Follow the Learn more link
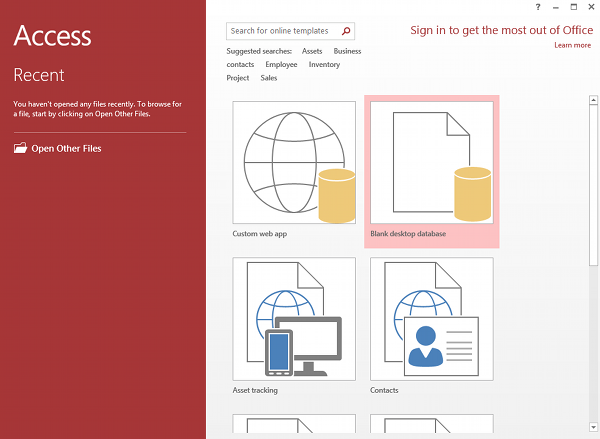Viewport: 600px width, 439px height. 572,45
